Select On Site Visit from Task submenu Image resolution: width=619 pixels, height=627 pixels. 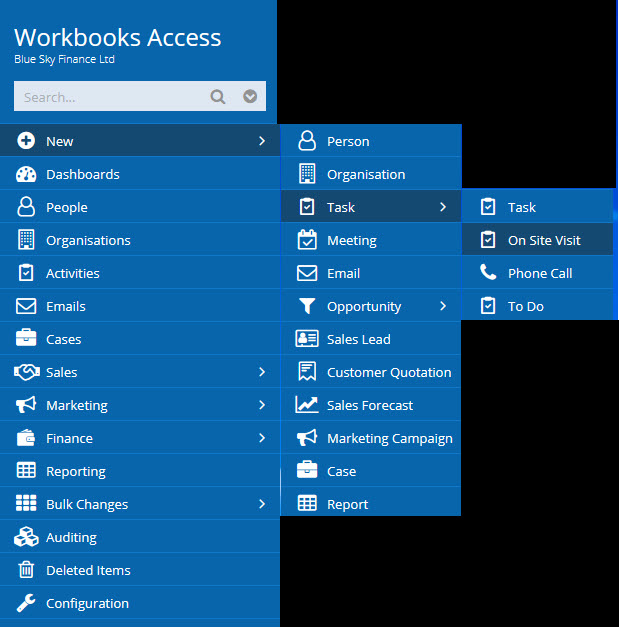coord(537,240)
